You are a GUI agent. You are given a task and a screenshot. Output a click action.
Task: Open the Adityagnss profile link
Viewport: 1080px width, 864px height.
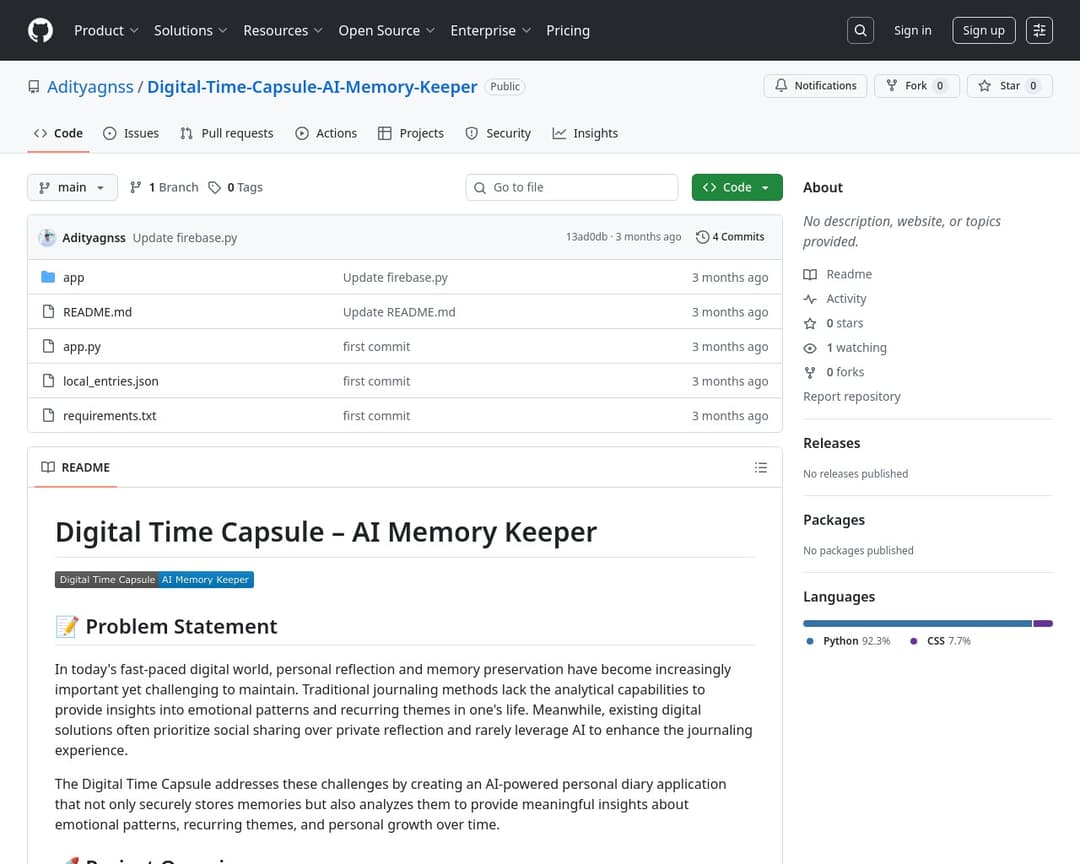[x=90, y=87]
